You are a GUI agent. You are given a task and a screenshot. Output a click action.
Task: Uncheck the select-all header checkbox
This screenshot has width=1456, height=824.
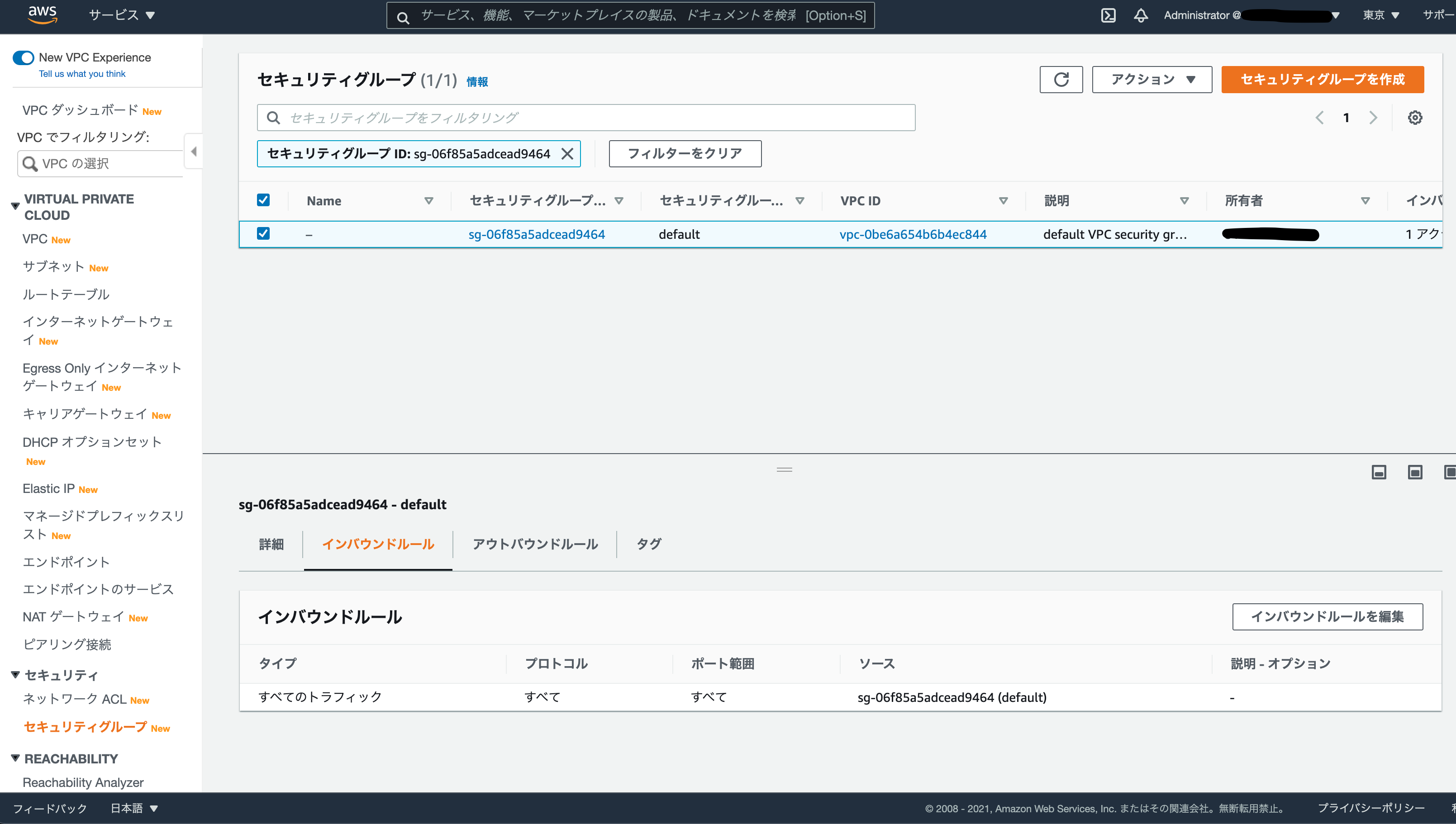[x=263, y=200]
